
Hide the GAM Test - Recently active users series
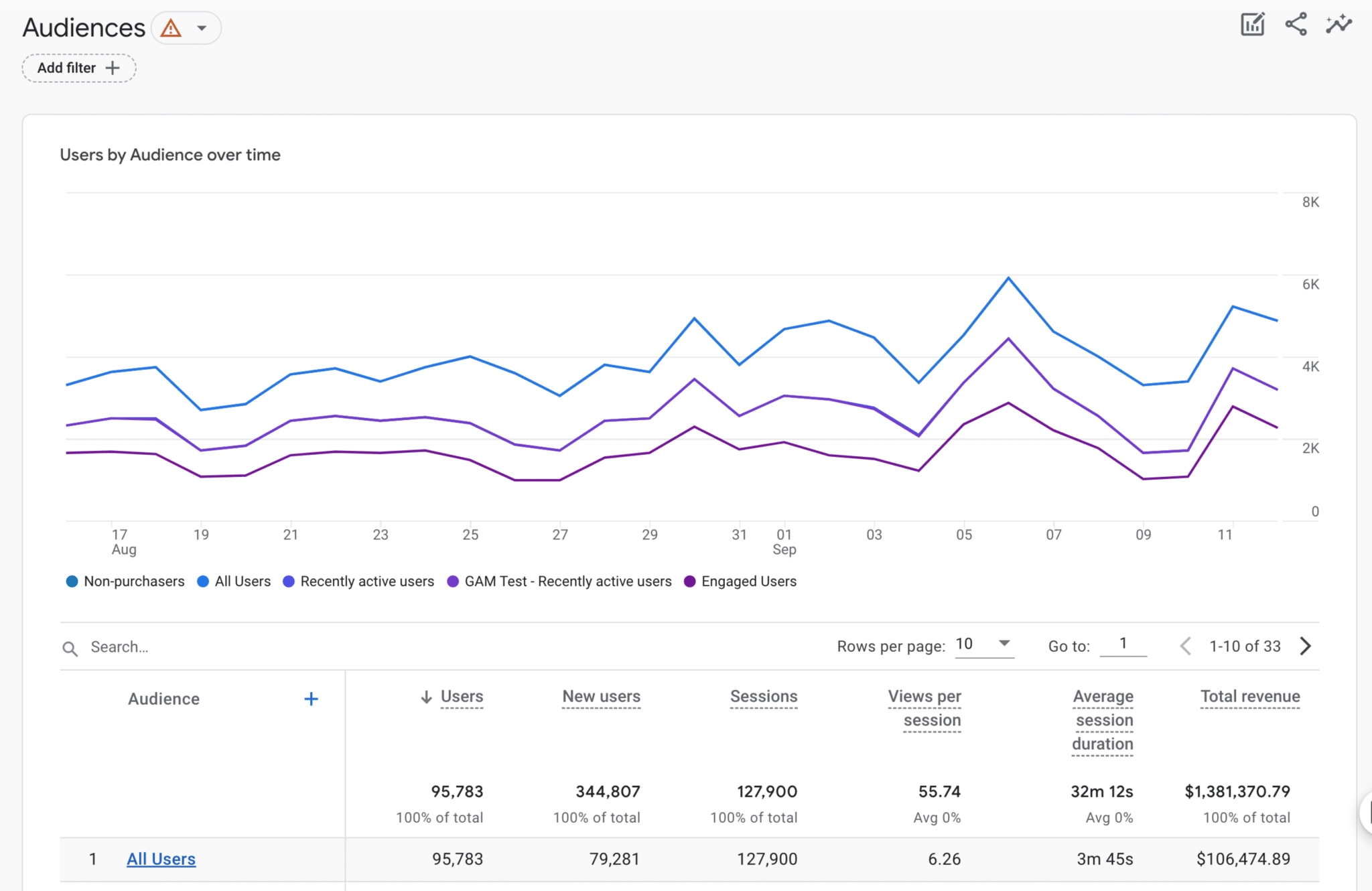560,581
